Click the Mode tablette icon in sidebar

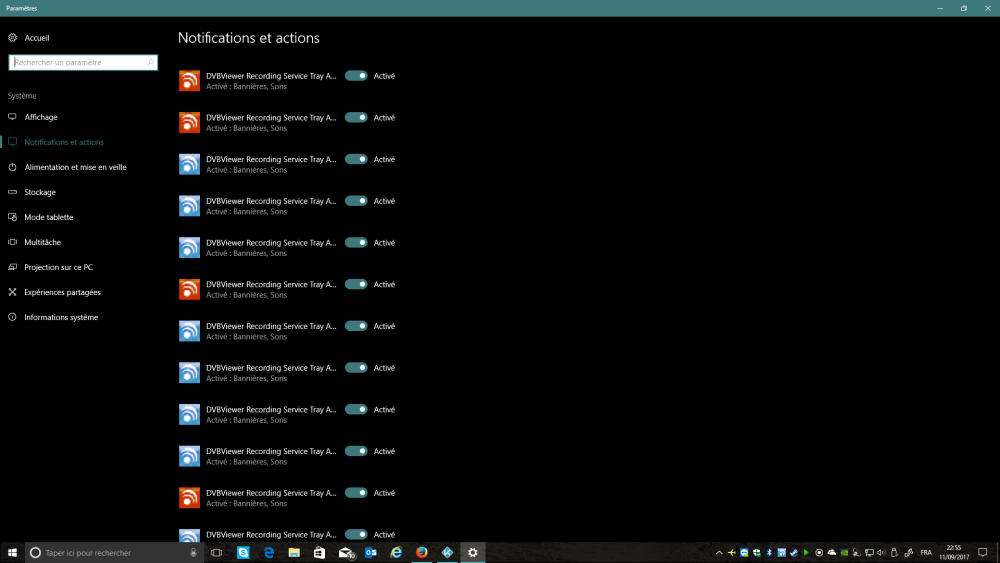point(12,217)
